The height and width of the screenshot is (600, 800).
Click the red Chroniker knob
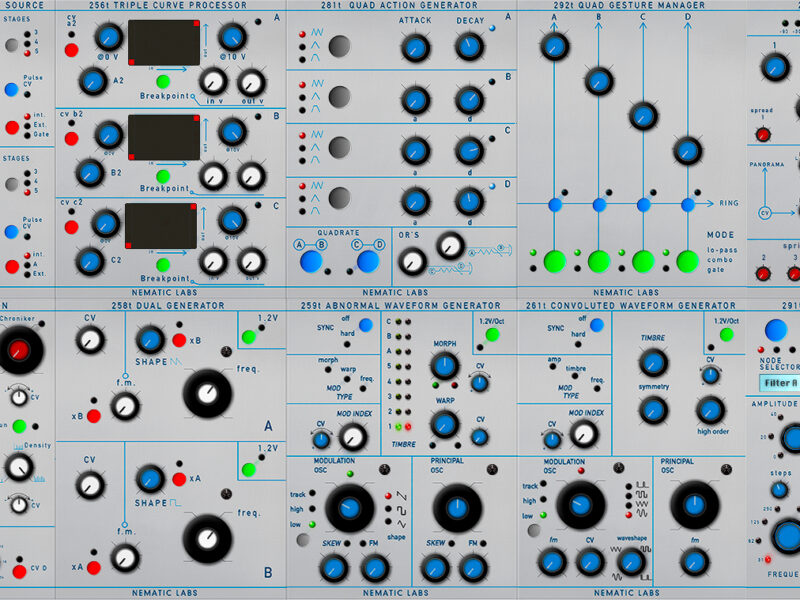click(16, 349)
